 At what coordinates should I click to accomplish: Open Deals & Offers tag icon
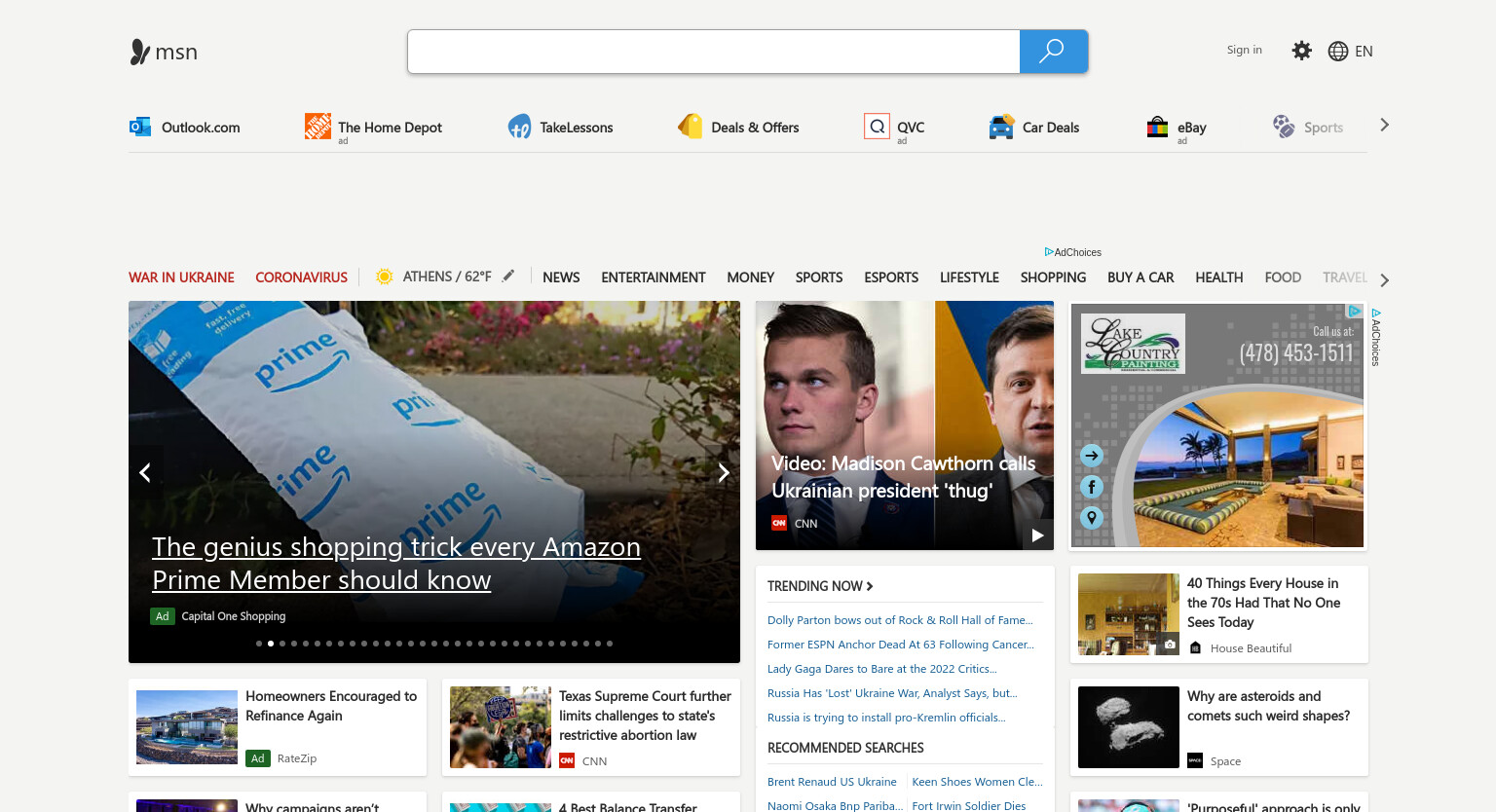(x=691, y=127)
